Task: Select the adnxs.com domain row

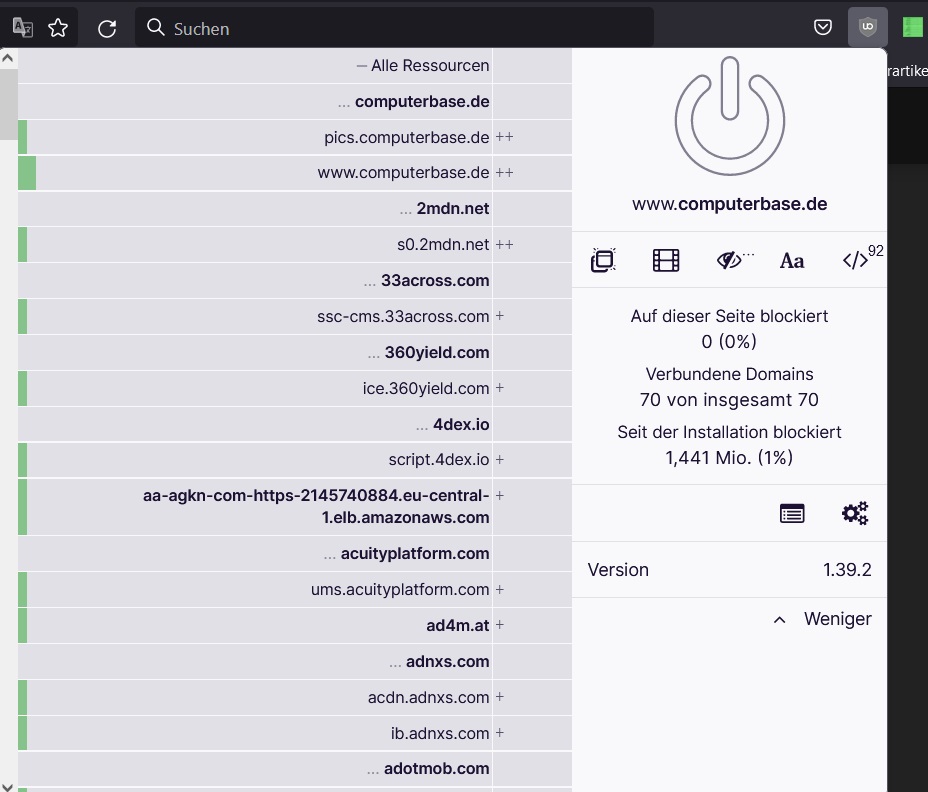Action: pyautogui.click(x=295, y=662)
